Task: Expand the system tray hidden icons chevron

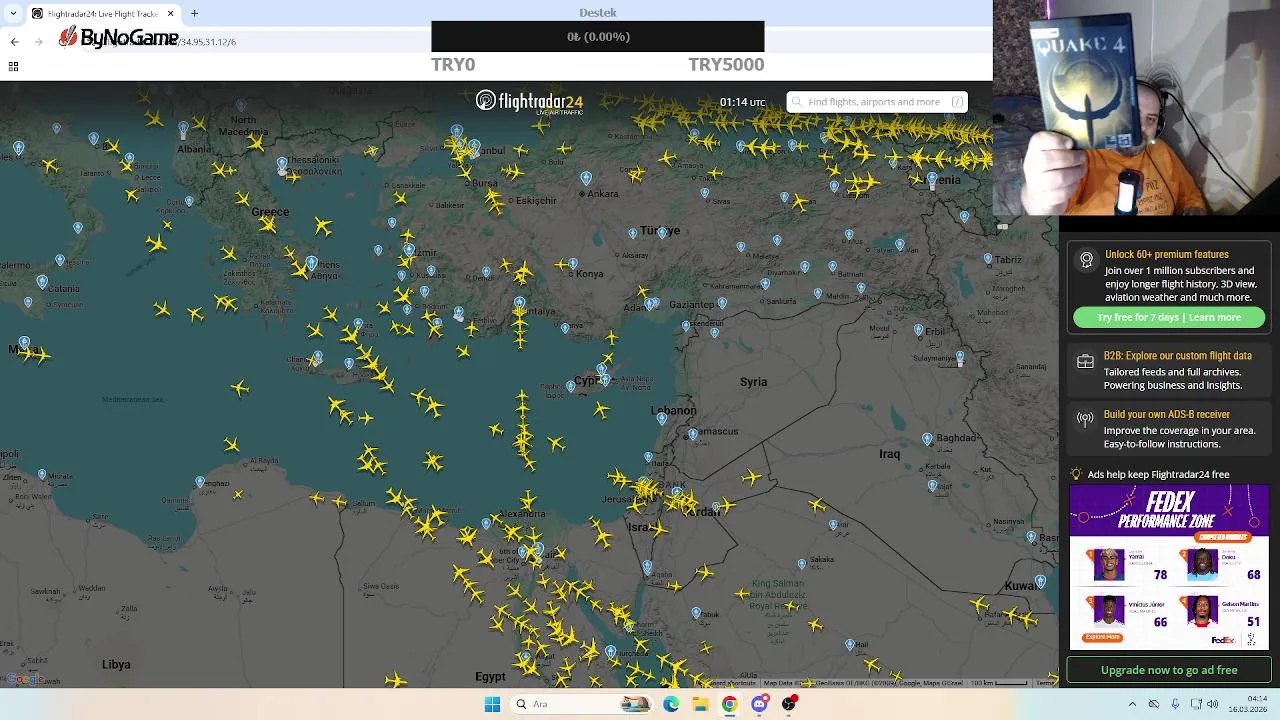Action: click(1132, 704)
